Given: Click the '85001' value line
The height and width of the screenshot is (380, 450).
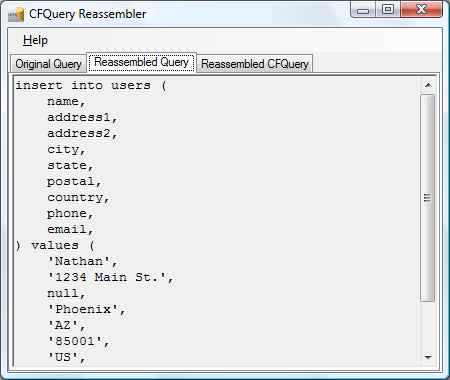Looking at the screenshot, I should [x=78, y=341].
